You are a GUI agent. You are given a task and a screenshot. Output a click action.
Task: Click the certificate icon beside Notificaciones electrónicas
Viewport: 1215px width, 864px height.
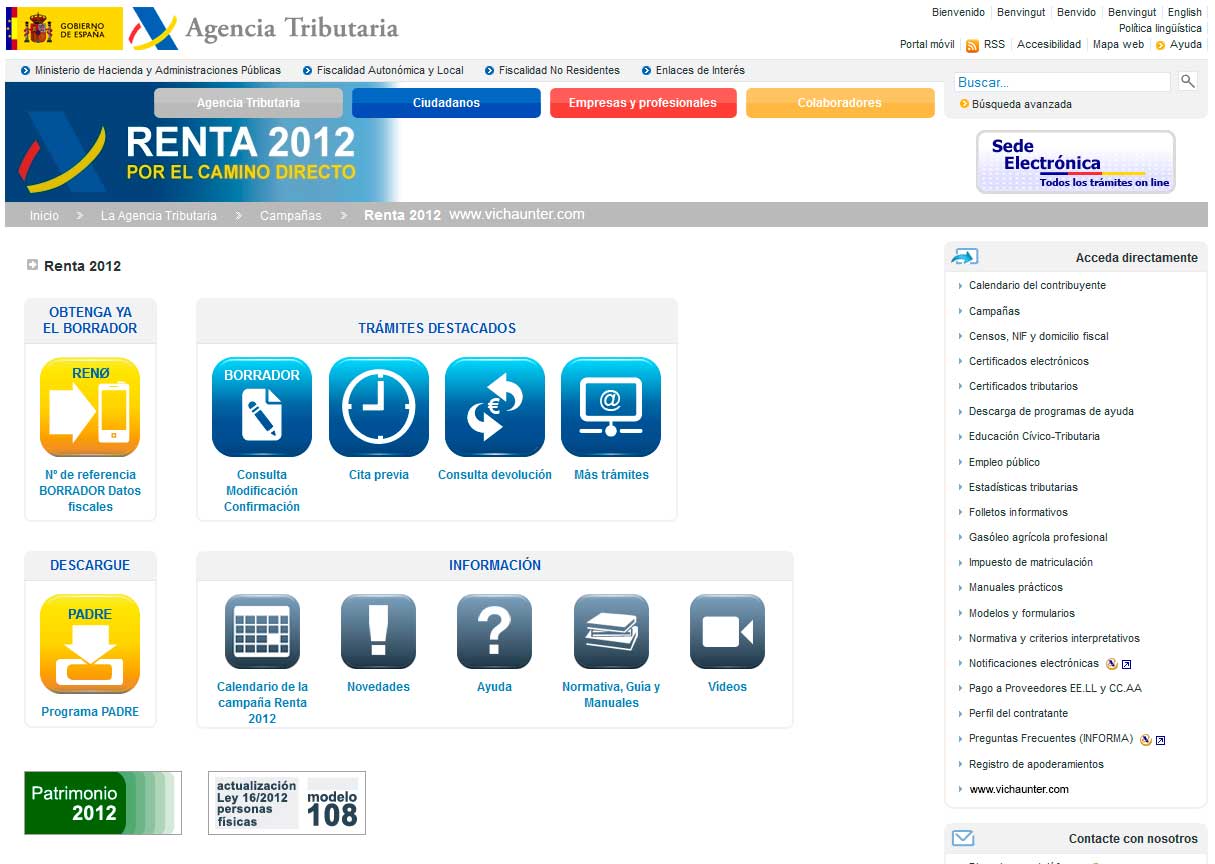tap(1111, 664)
